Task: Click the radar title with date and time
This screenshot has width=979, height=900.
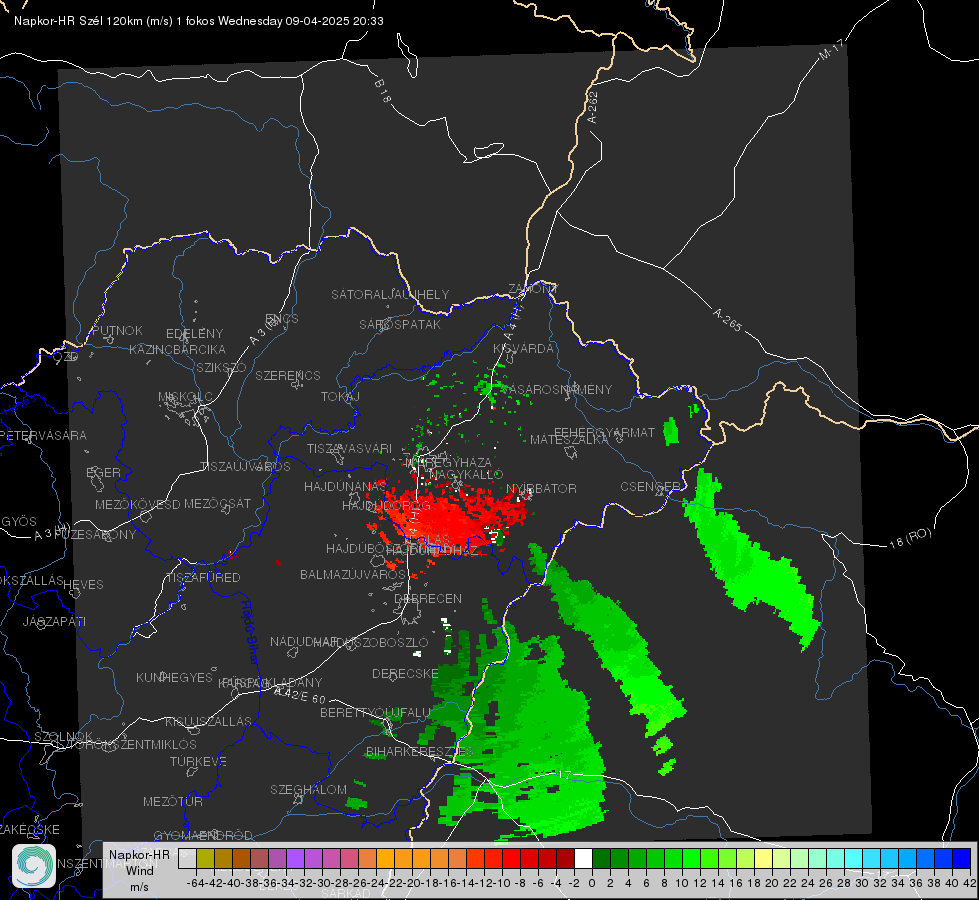Action: (199, 21)
